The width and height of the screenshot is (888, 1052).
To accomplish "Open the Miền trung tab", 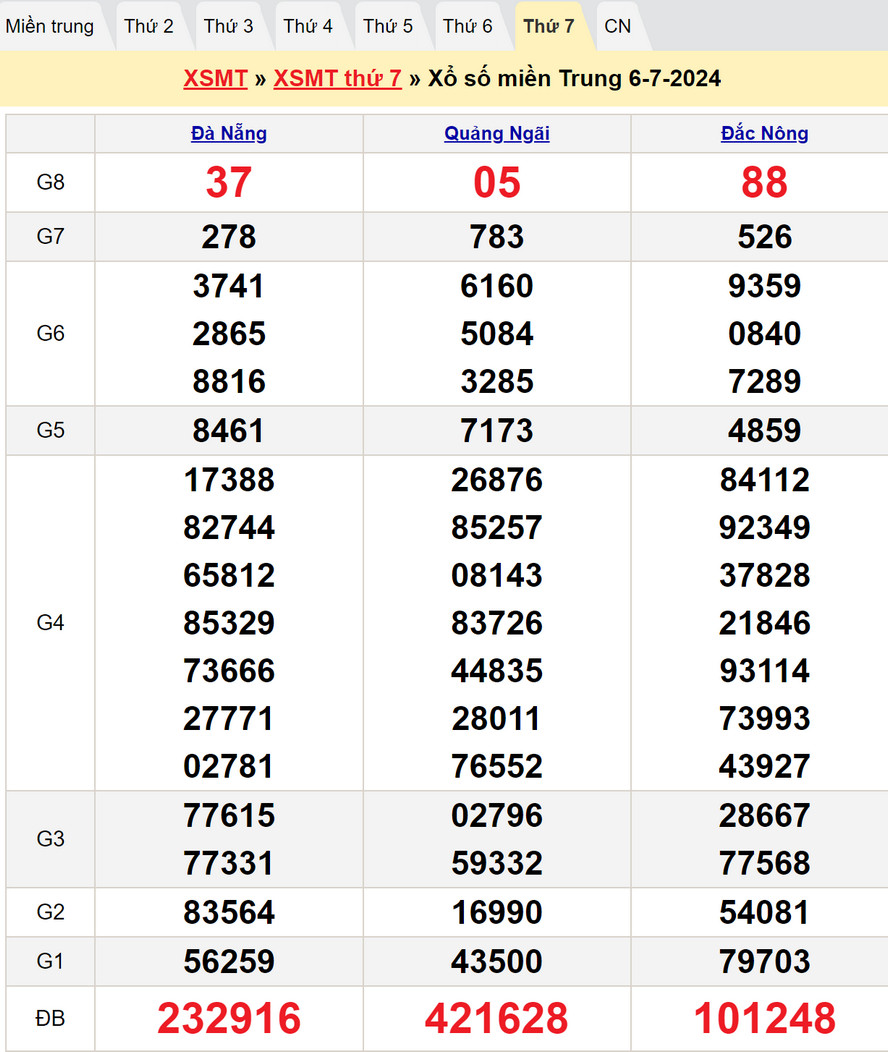I will [x=50, y=26].
